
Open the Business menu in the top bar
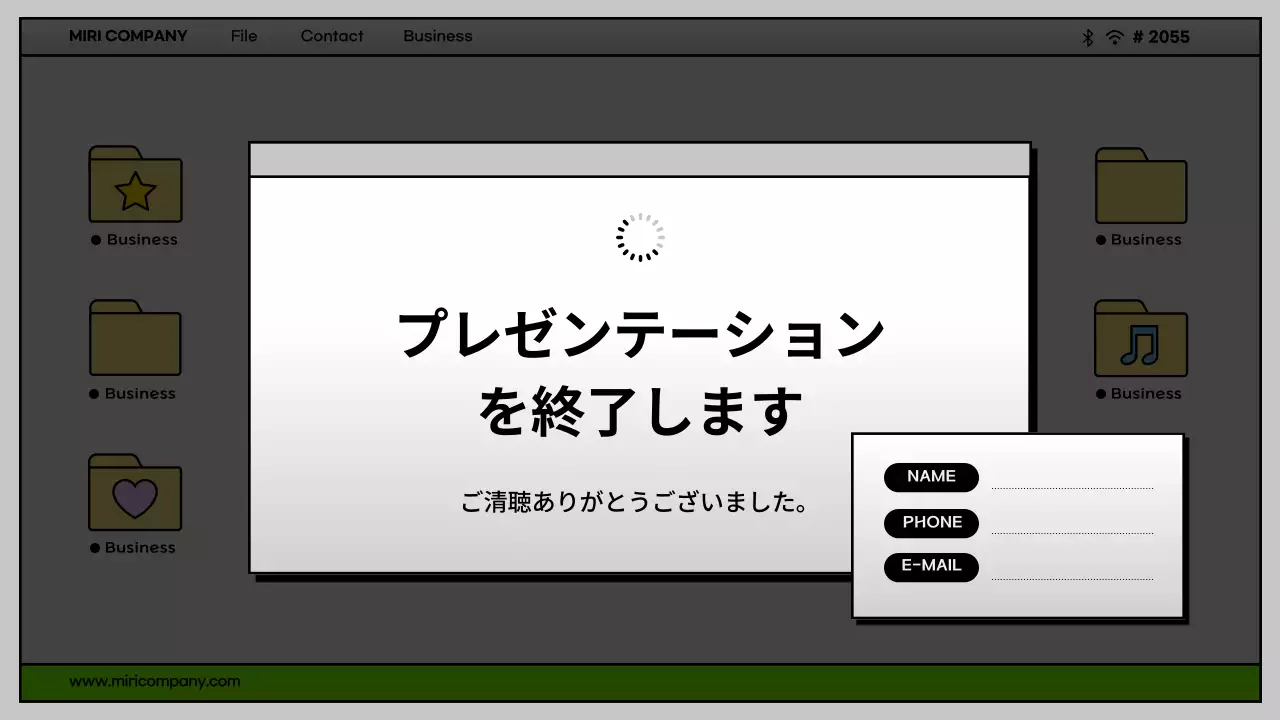coord(437,36)
